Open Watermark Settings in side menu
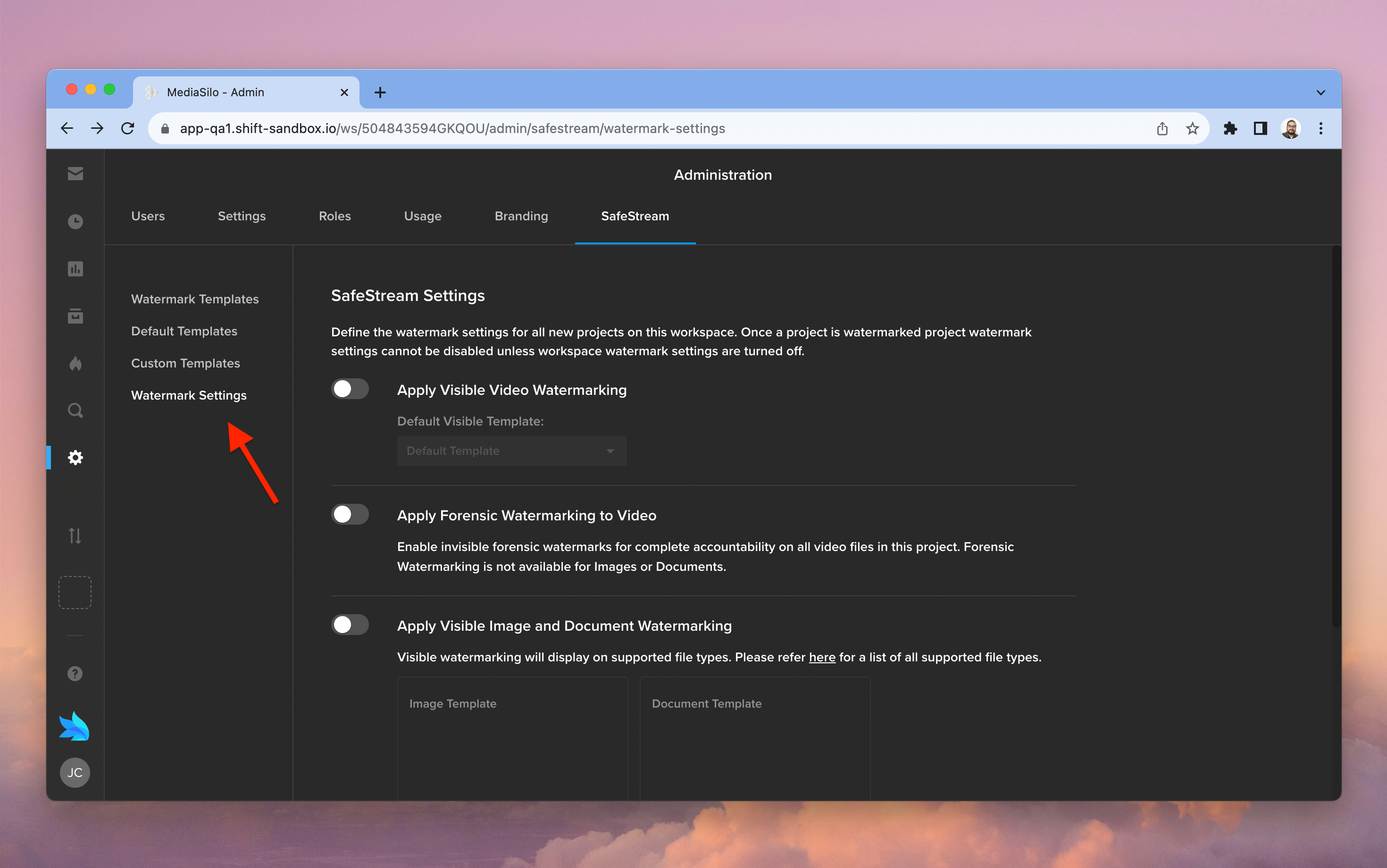Image resolution: width=1387 pixels, height=868 pixels. pos(189,395)
